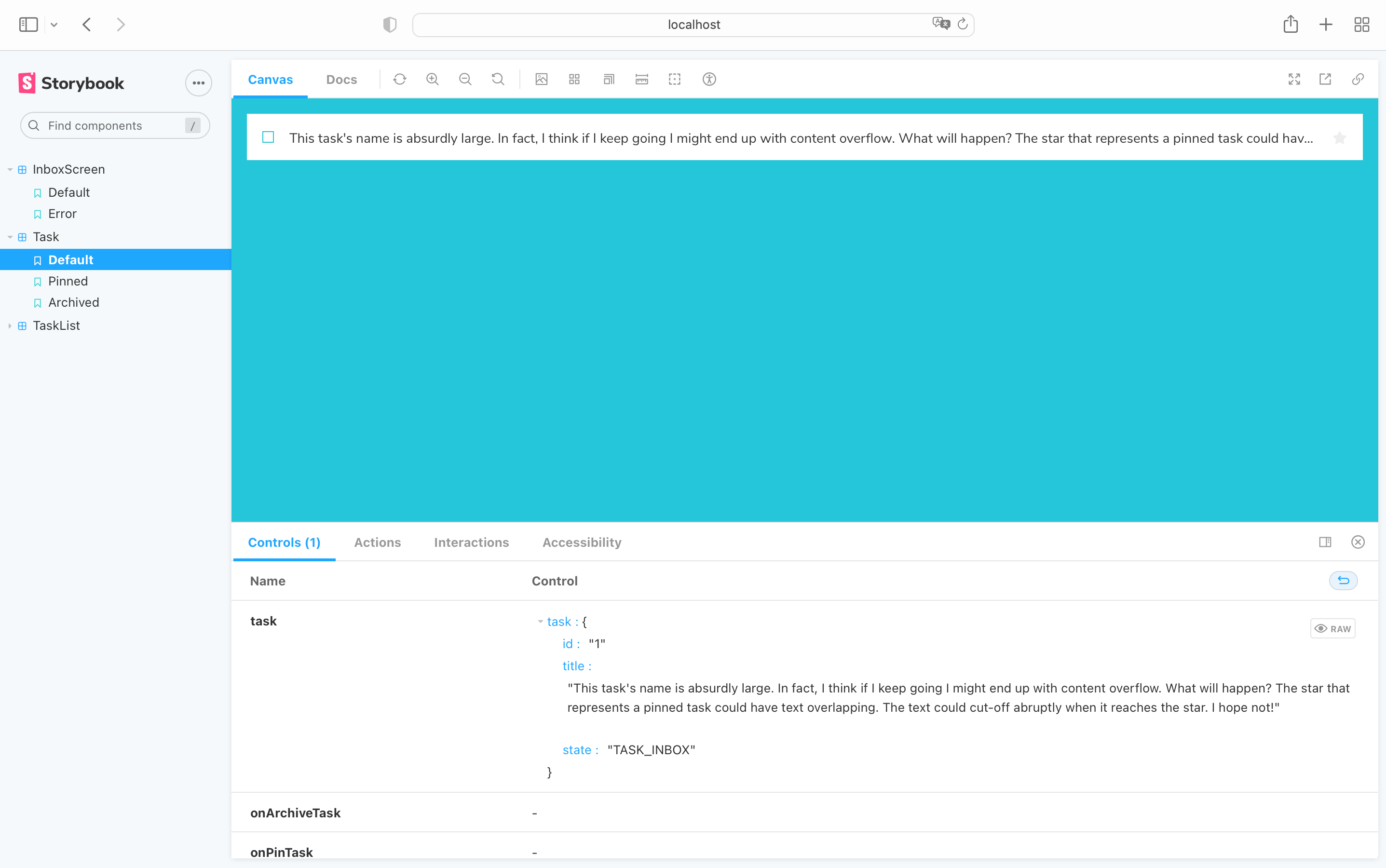Image resolution: width=1386 pixels, height=868 pixels.
Task: Click the grid view icon in toolbar
Action: (574, 79)
